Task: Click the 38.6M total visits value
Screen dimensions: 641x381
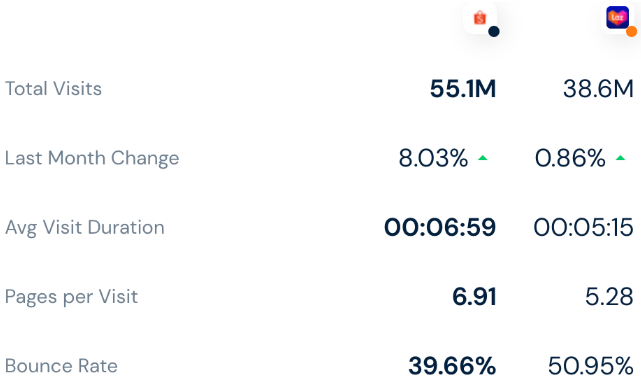Action: point(598,89)
